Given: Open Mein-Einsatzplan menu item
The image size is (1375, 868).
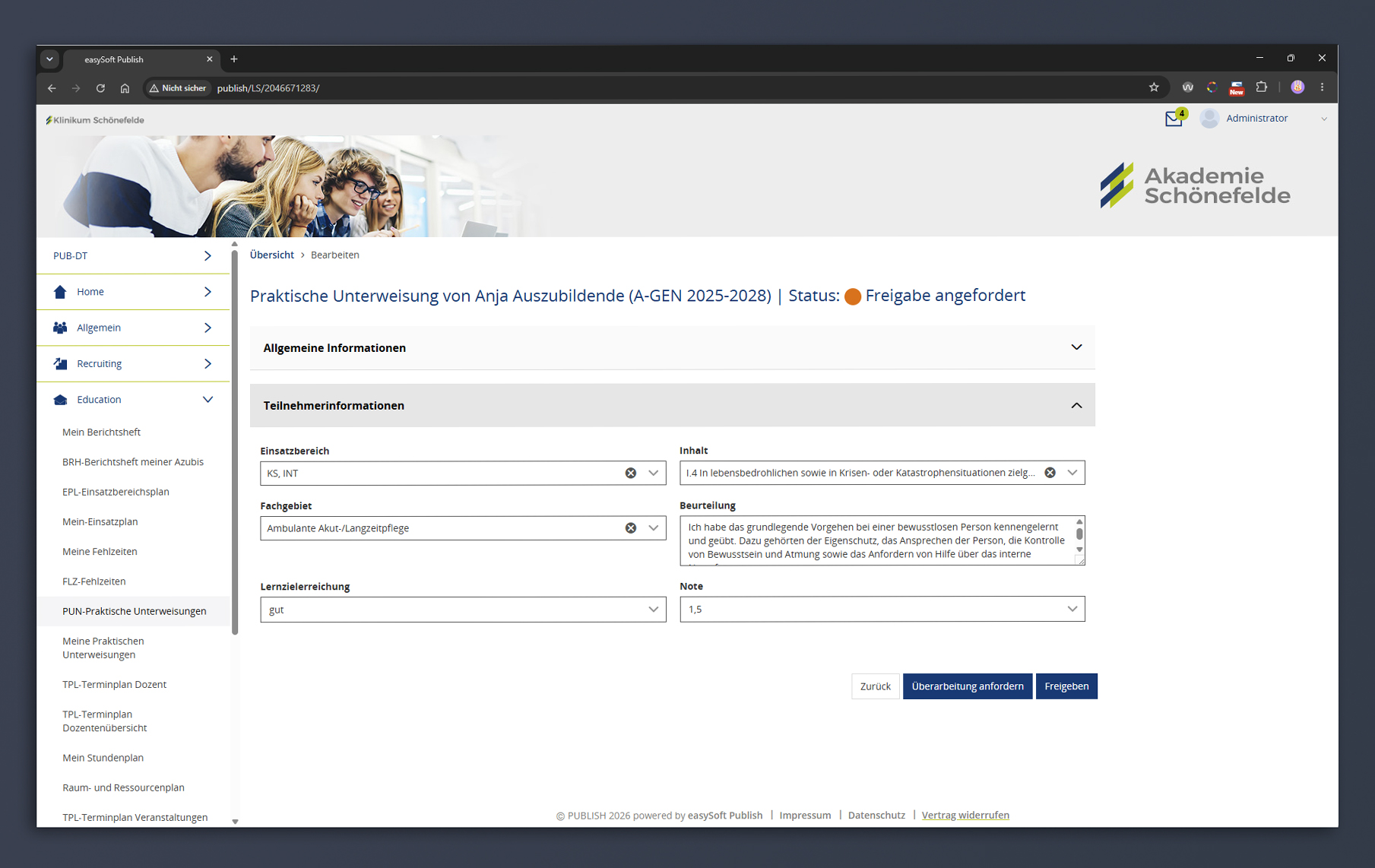Looking at the screenshot, I should pyautogui.click(x=100, y=522).
